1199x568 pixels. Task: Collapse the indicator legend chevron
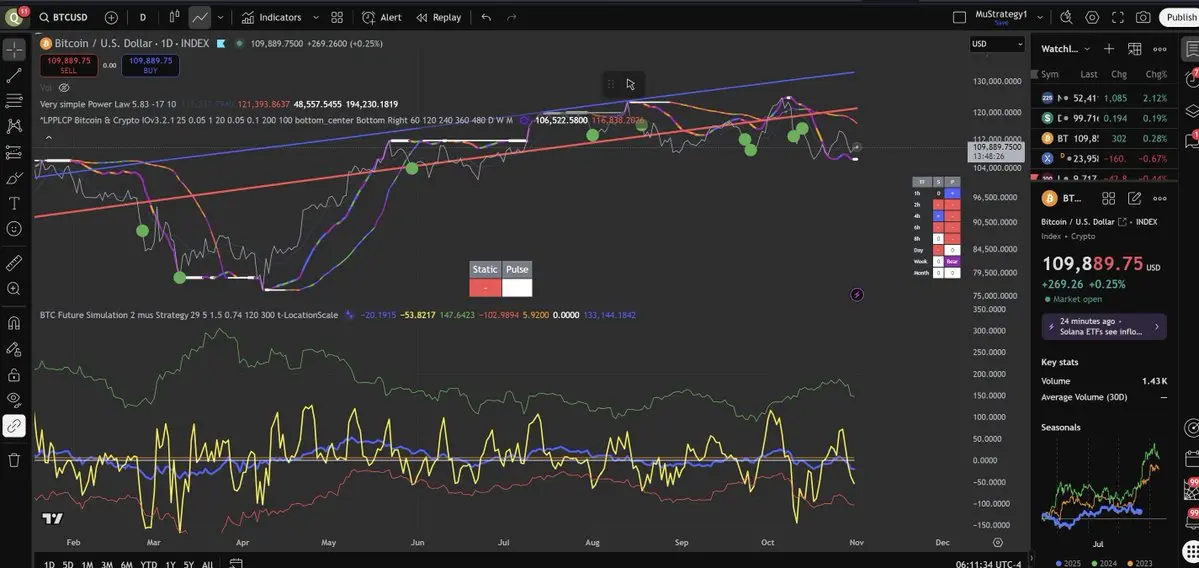48,138
